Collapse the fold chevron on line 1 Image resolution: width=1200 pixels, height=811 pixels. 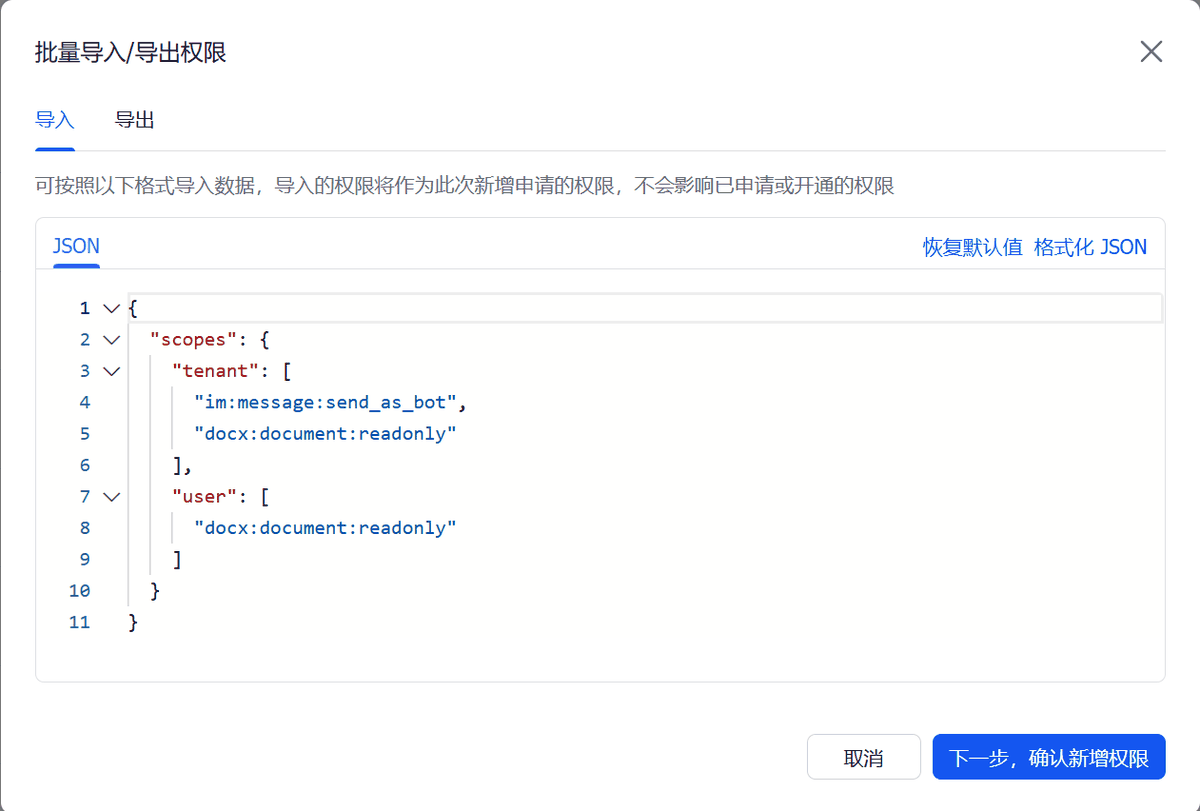[111, 308]
